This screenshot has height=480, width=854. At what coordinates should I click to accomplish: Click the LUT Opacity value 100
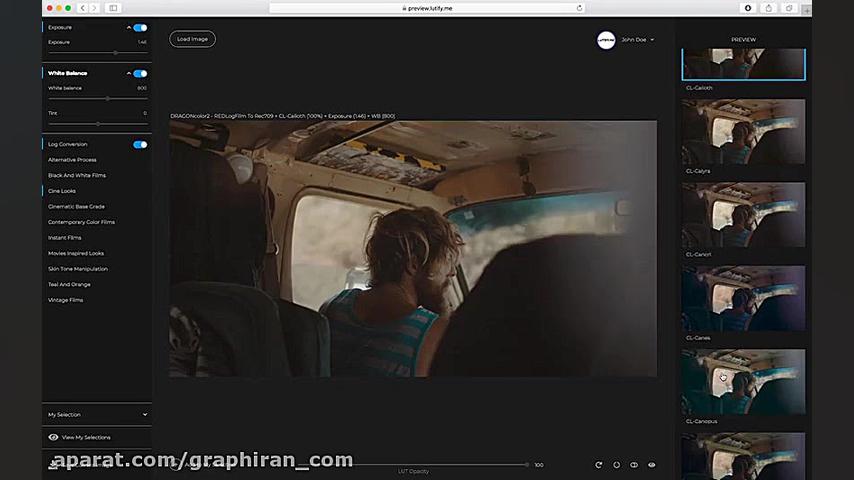(539, 465)
